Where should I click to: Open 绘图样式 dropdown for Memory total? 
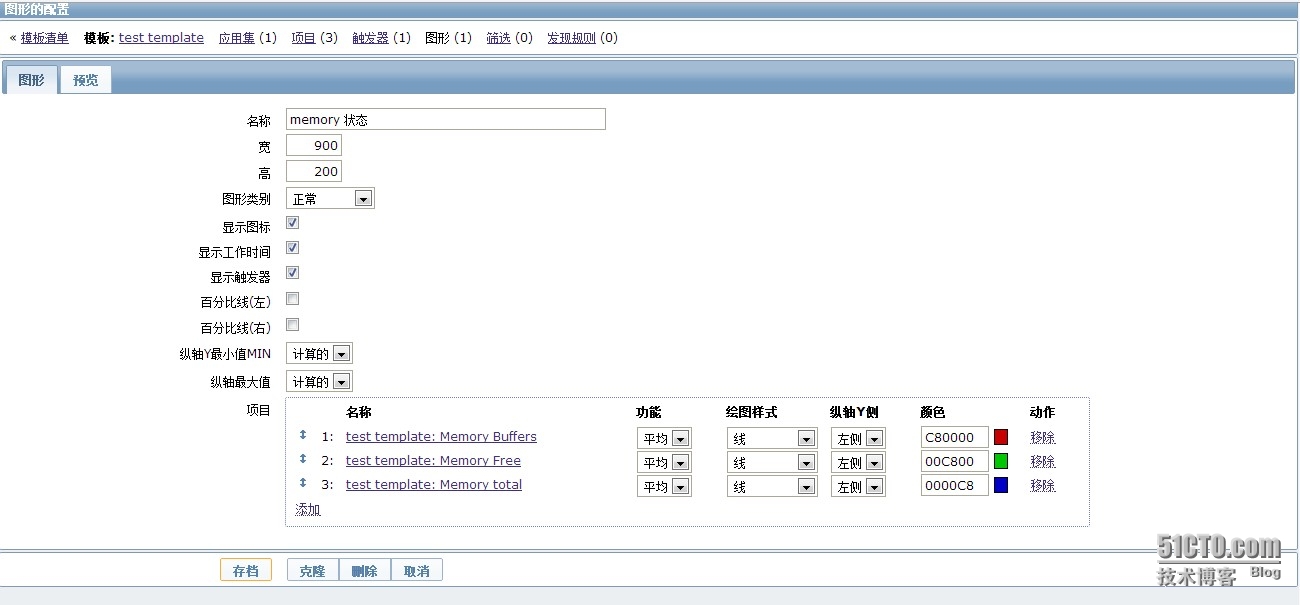(772, 486)
